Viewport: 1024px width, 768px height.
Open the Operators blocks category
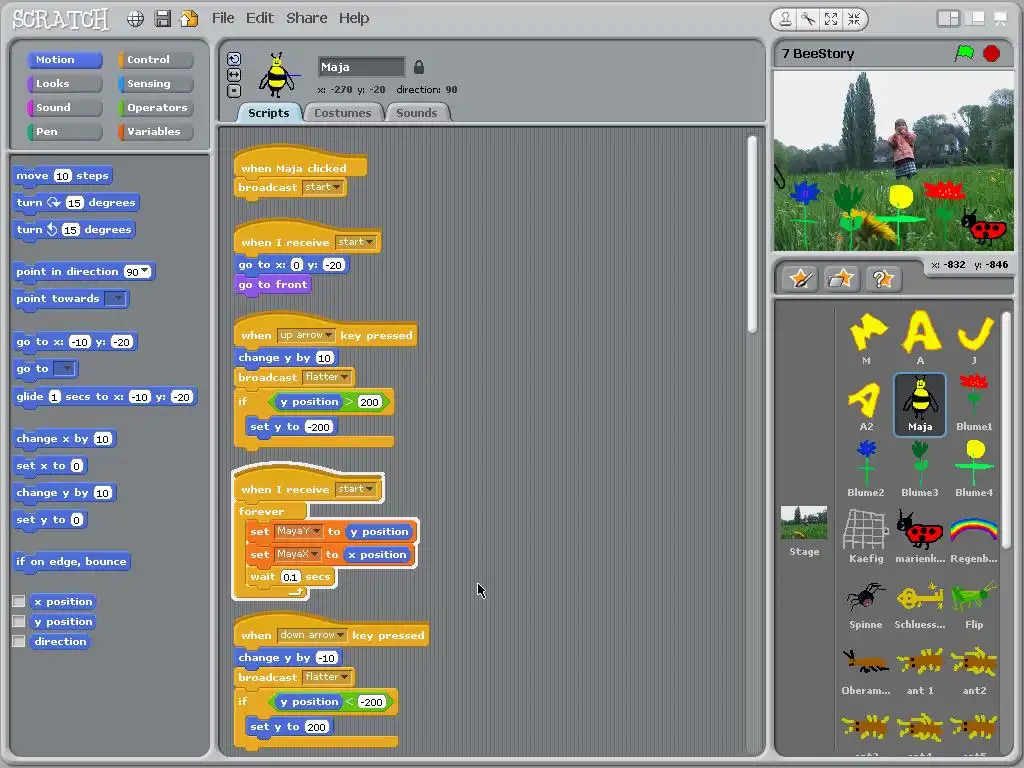pos(155,108)
